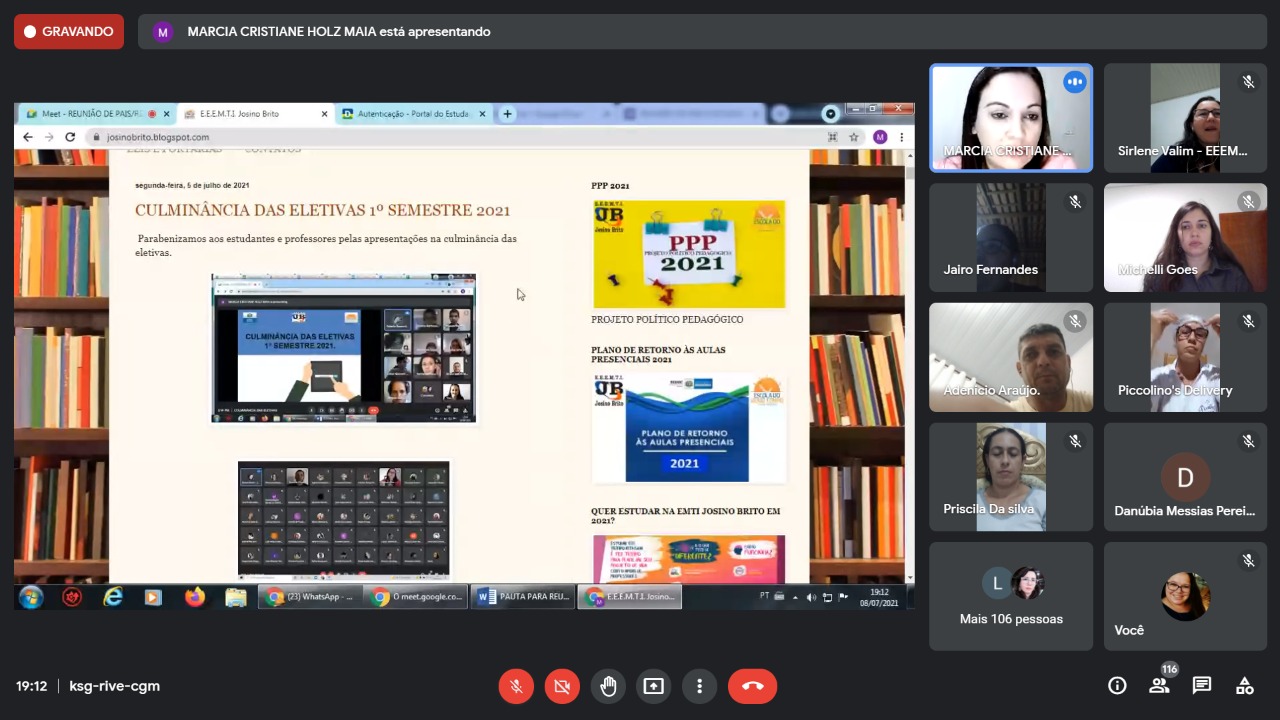The width and height of the screenshot is (1280, 720).
Task: Open the Windows Start button
Action: [31, 597]
